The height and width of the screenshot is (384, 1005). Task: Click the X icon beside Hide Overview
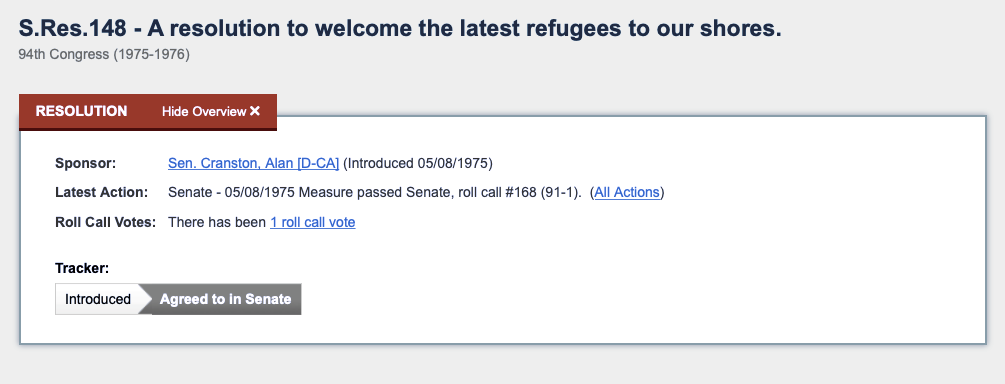[255, 111]
